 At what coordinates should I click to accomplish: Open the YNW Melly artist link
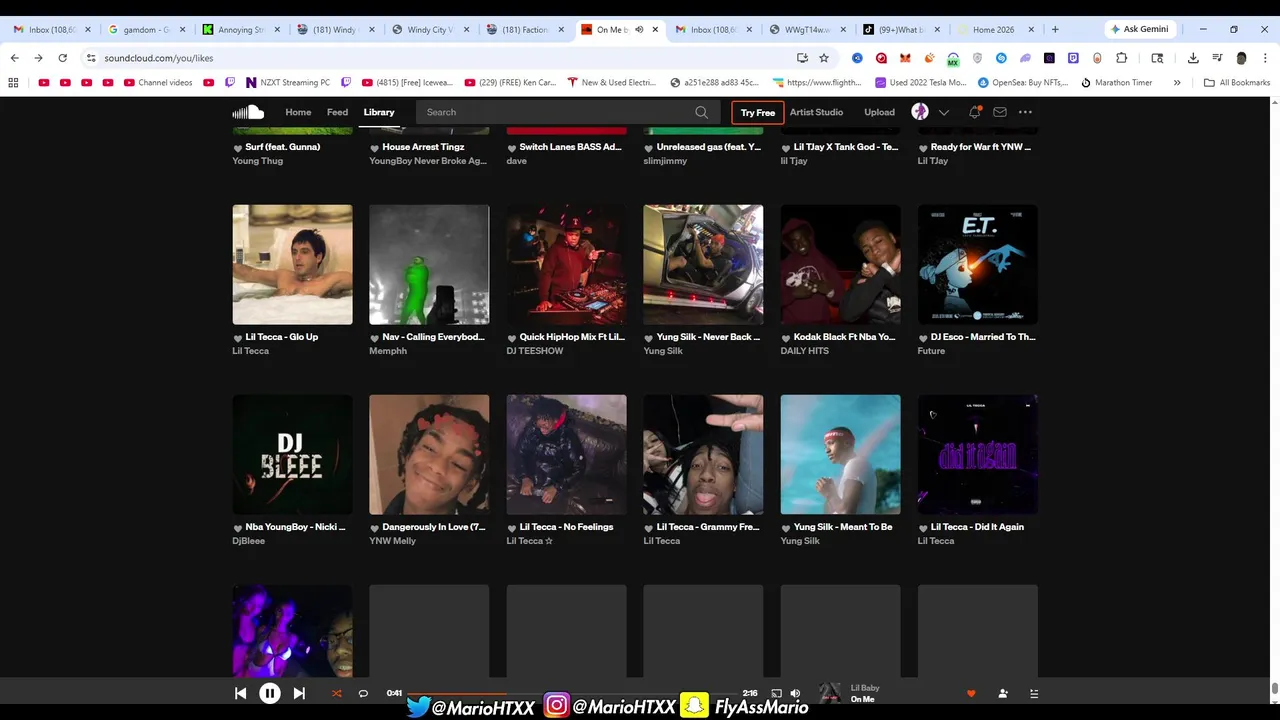tap(392, 541)
